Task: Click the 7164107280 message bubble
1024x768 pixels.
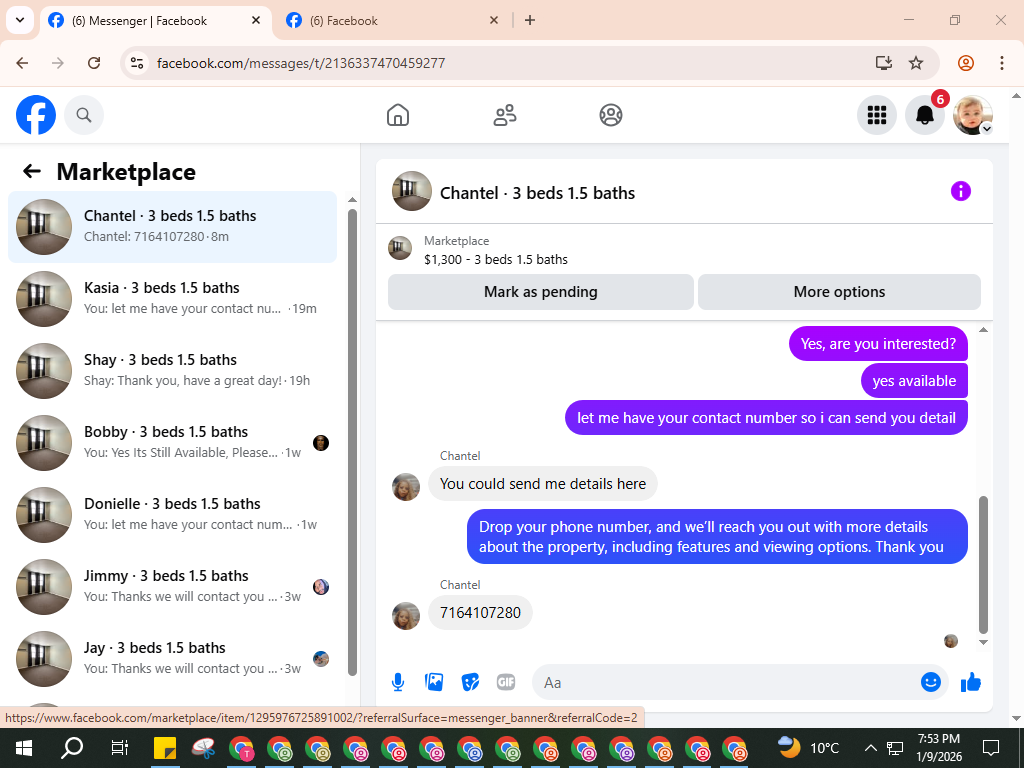Action: click(x=480, y=613)
